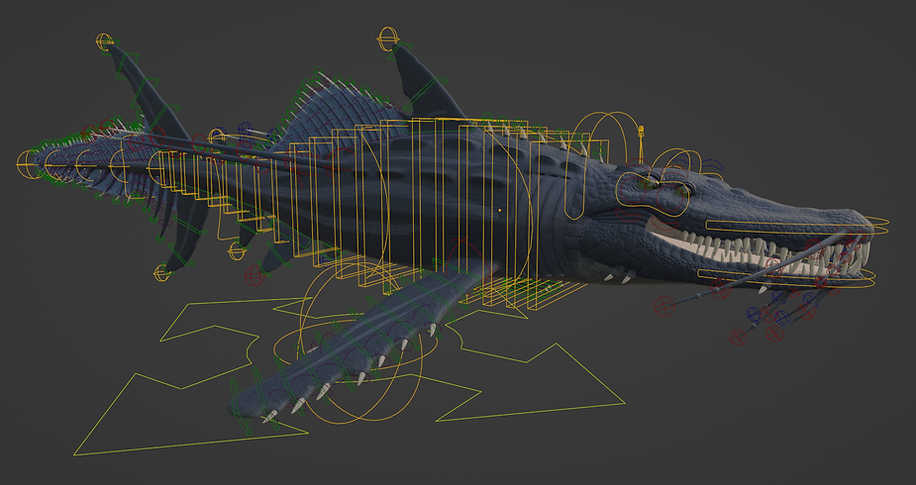This screenshot has height=485, width=916.
Task: Select red circle control at barbel end left of mouth
Action: (x=664, y=306)
